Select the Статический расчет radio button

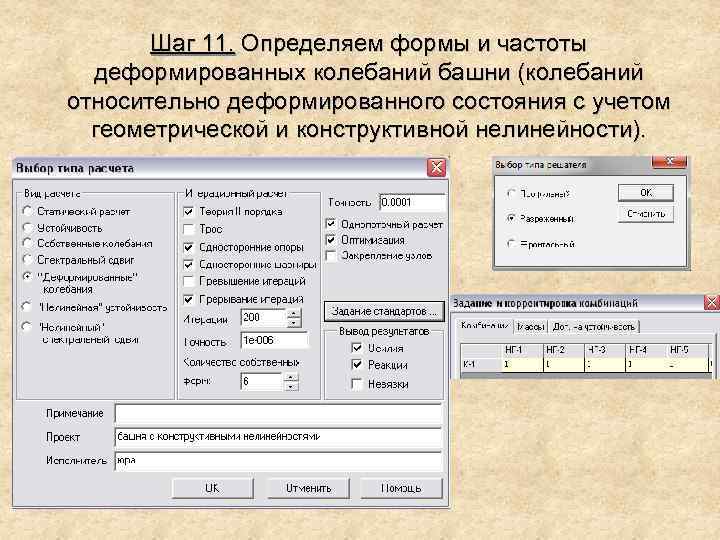pyautogui.click(x=28, y=211)
